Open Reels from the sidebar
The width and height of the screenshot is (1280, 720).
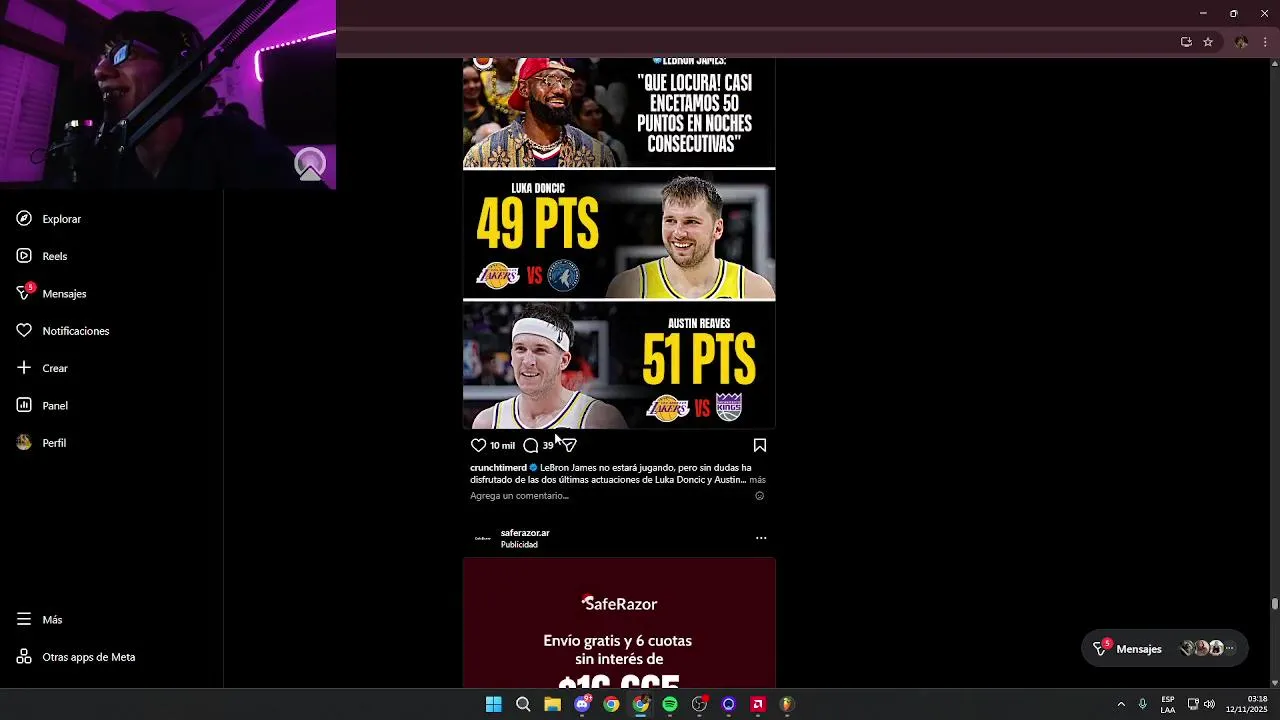[x=42, y=256]
